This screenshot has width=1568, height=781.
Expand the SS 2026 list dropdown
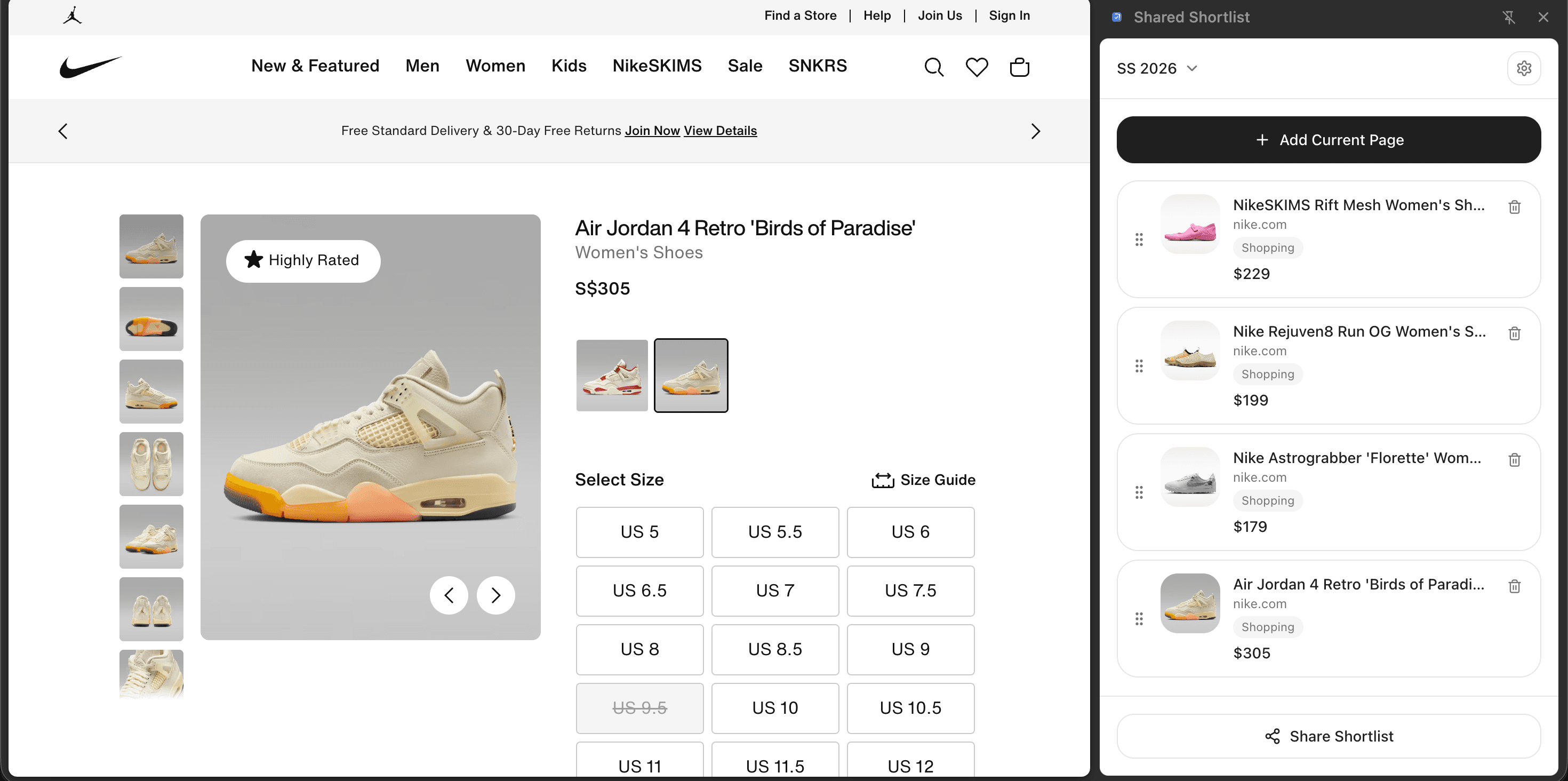pos(1156,68)
